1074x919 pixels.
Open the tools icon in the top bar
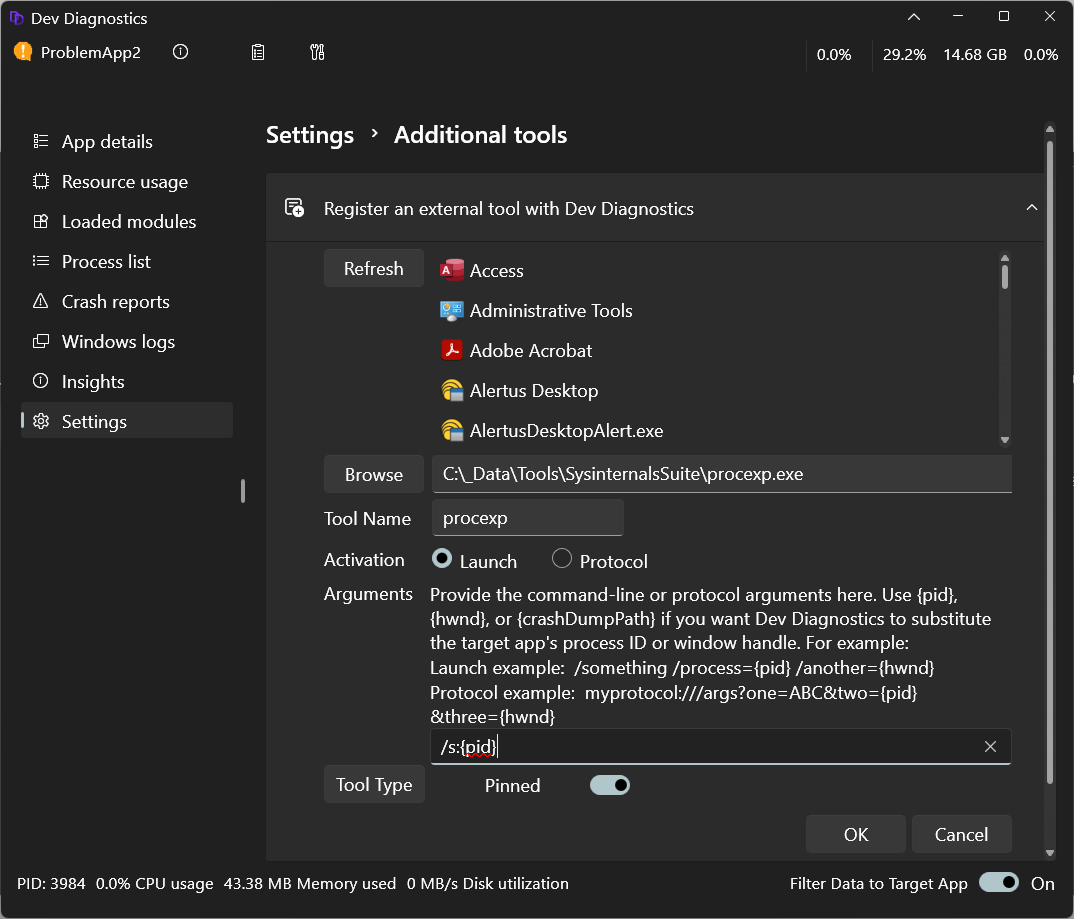click(x=316, y=52)
